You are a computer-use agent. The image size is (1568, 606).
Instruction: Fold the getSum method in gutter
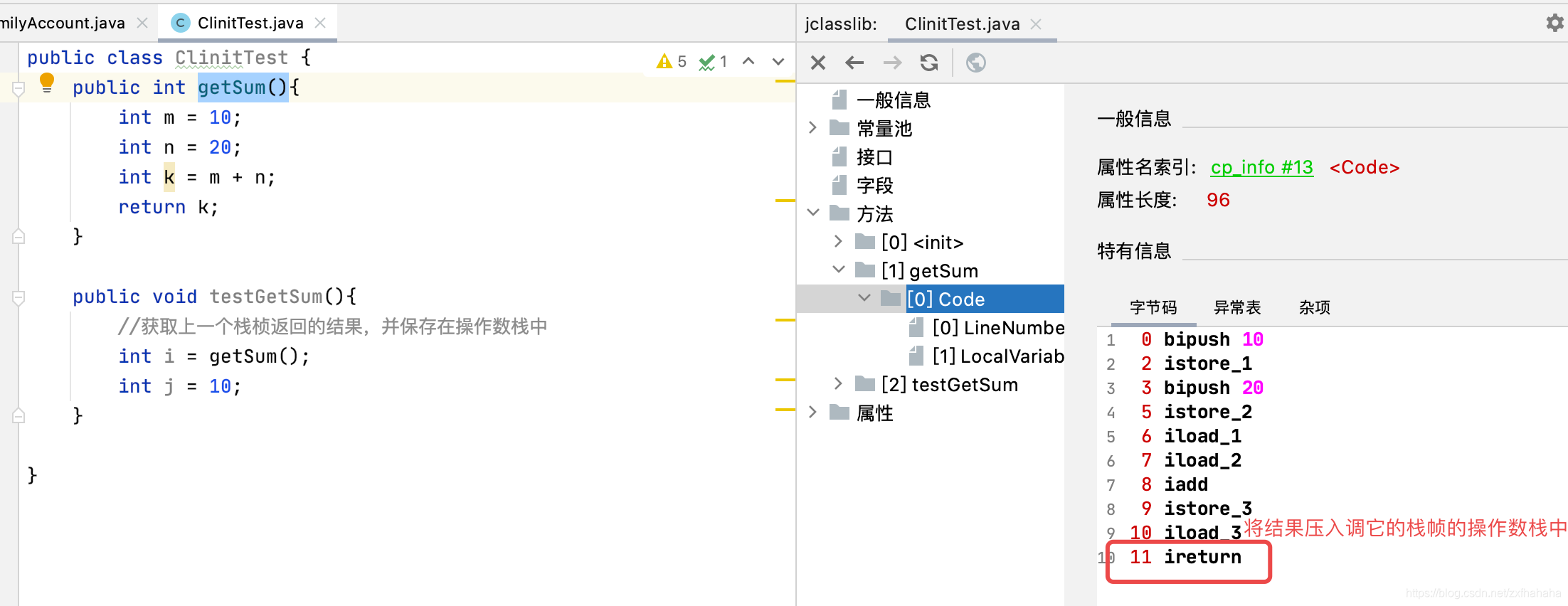pyautogui.click(x=19, y=88)
